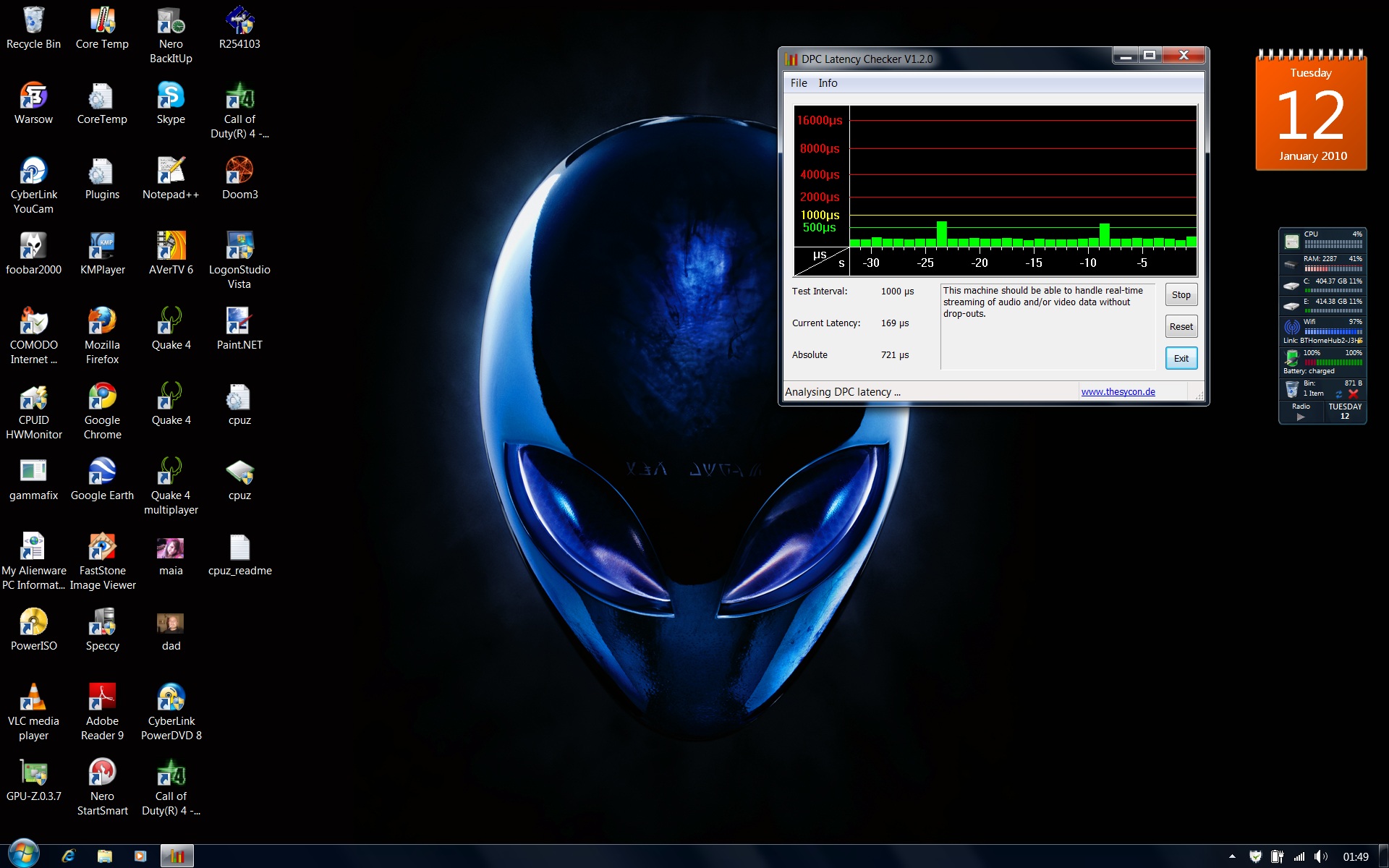The width and height of the screenshot is (1389, 868).
Task: Click the calendar gadget showing Tuesday 12
Action: (x=1311, y=111)
